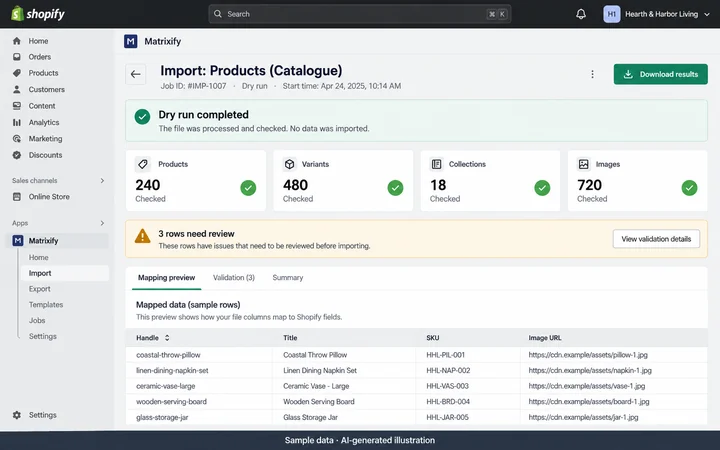Click the Orders inbox icon
720x450 pixels.
pos(17,57)
